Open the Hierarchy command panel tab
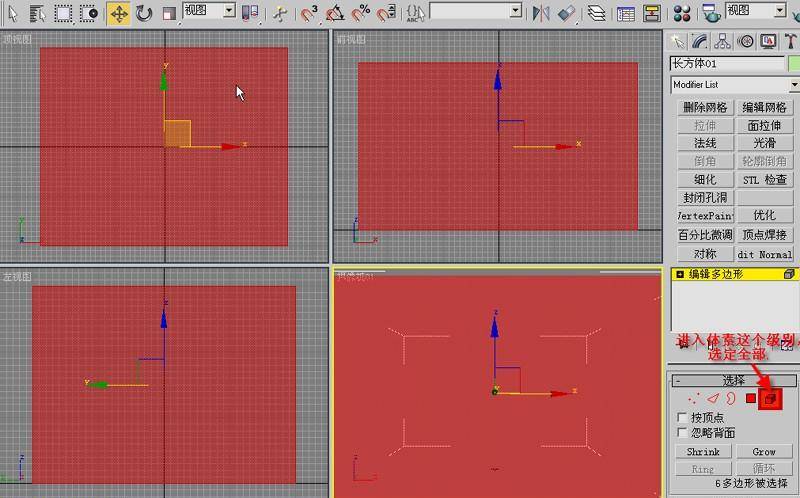 (722, 42)
